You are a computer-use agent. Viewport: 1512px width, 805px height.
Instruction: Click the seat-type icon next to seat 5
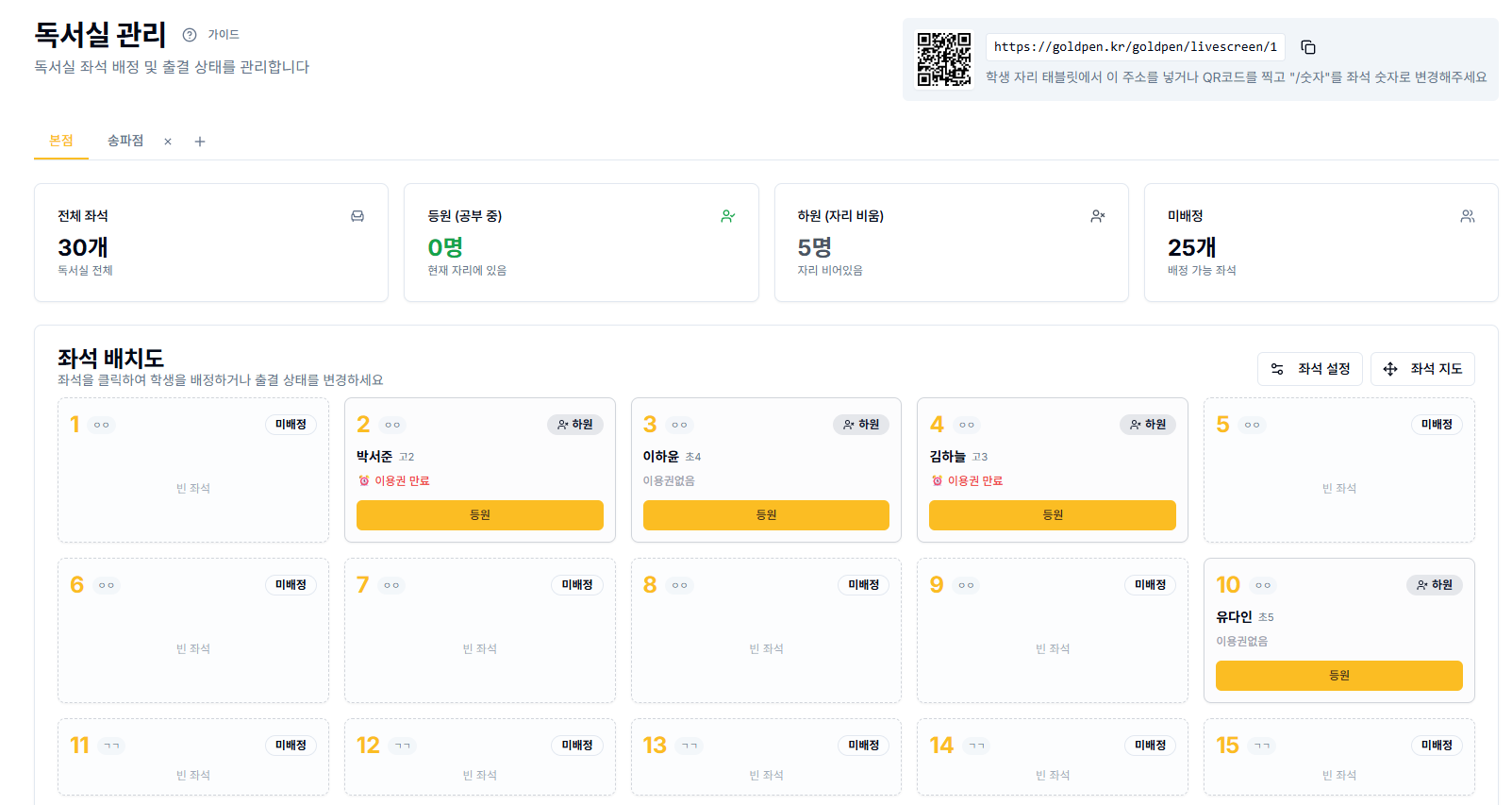click(x=1252, y=425)
